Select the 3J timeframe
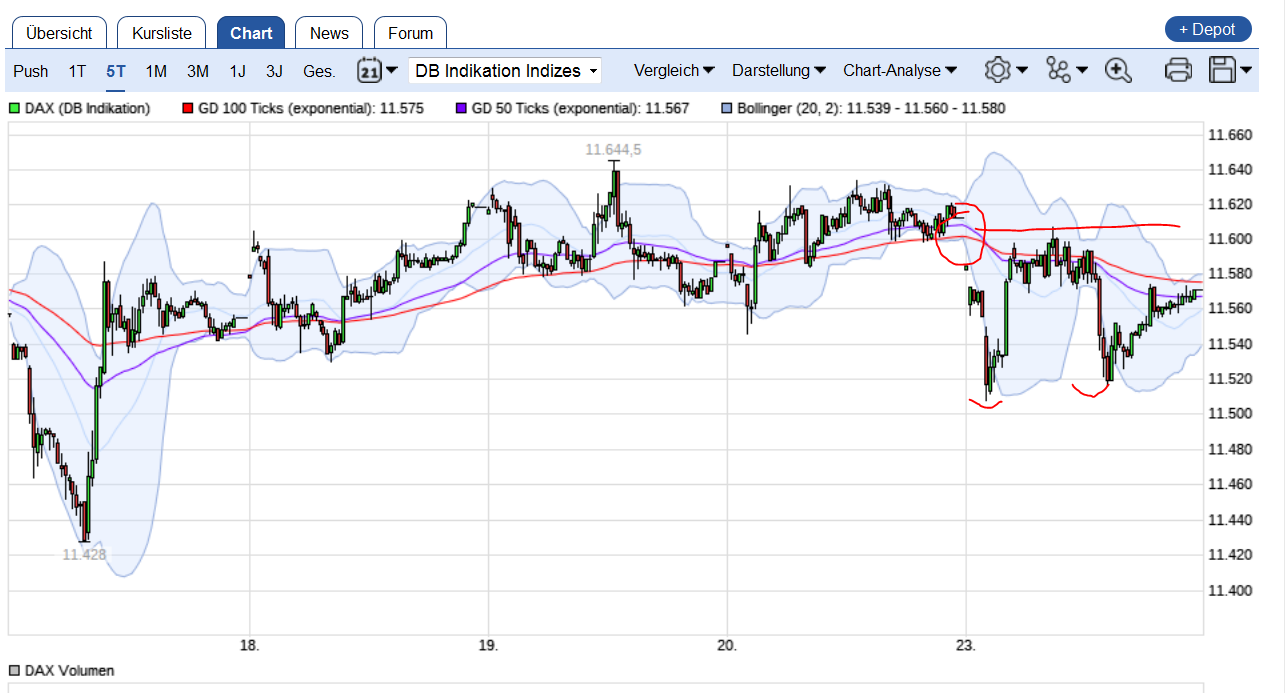Viewport: 1285px width, 693px height. coord(274,71)
